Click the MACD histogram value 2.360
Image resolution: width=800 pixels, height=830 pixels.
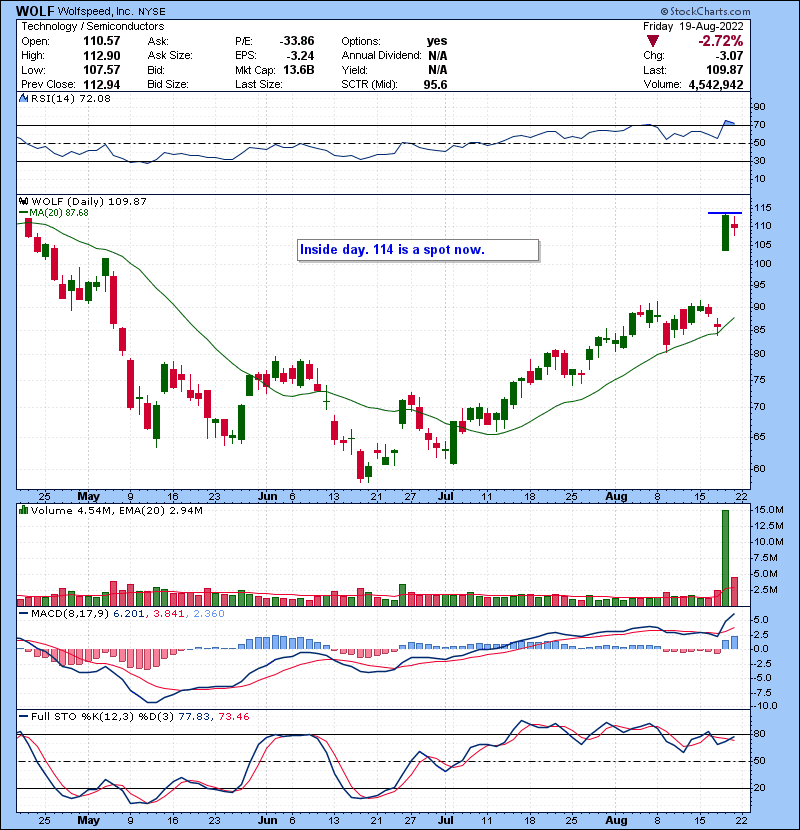[x=209, y=614]
